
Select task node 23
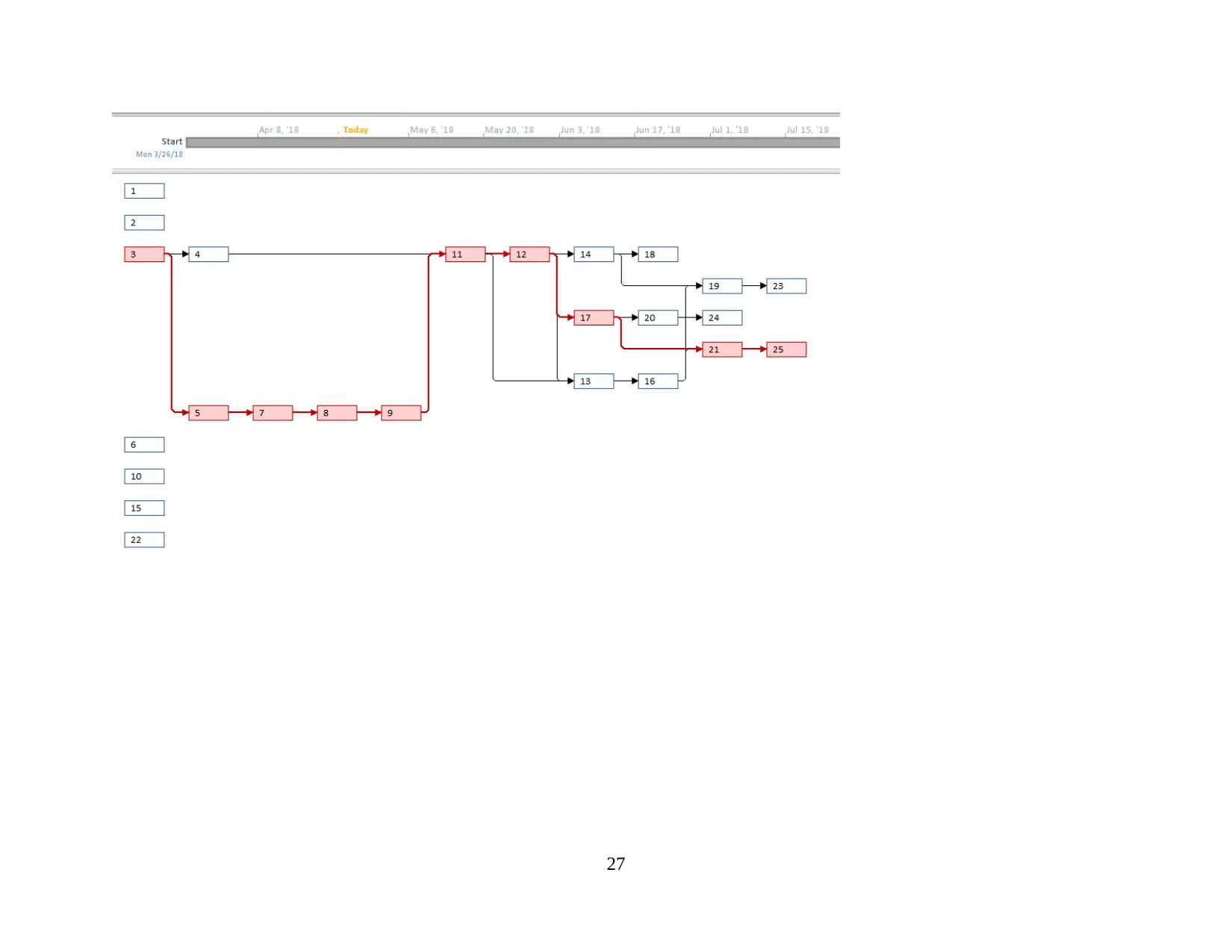[786, 286]
